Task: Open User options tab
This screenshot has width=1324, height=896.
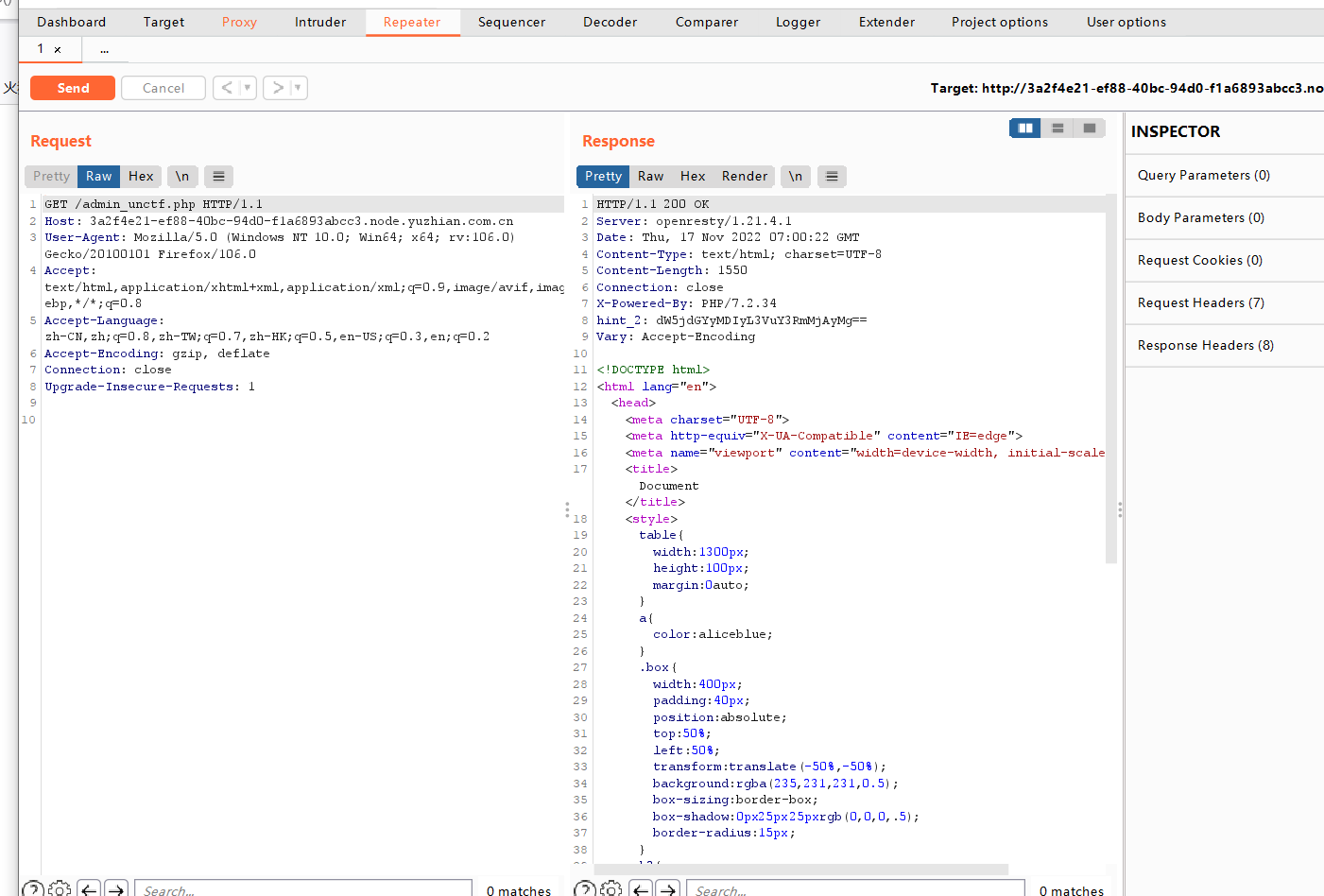Action: [x=1126, y=22]
